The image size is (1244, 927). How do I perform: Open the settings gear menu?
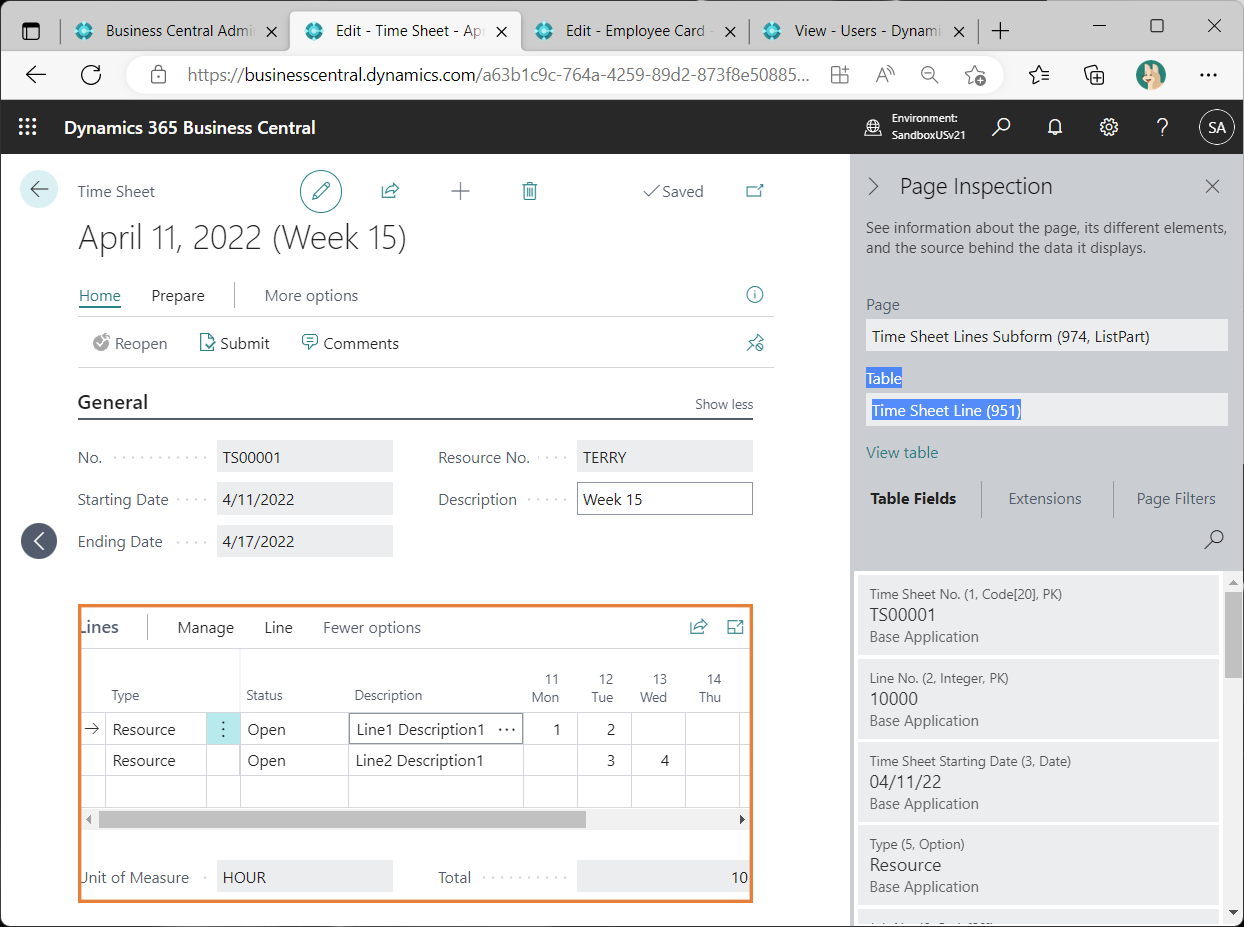click(1108, 128)
